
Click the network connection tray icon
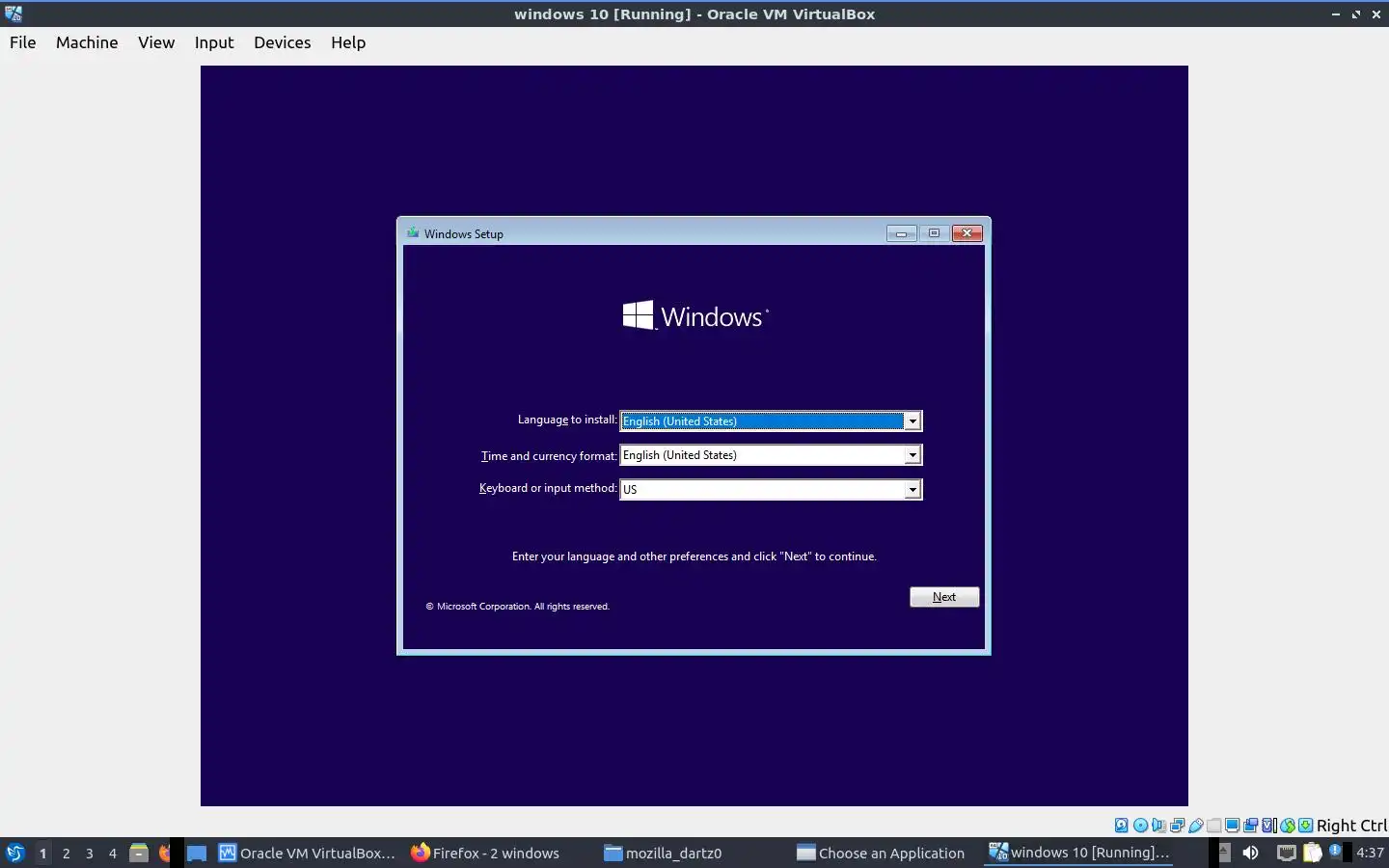point(1287,853)
